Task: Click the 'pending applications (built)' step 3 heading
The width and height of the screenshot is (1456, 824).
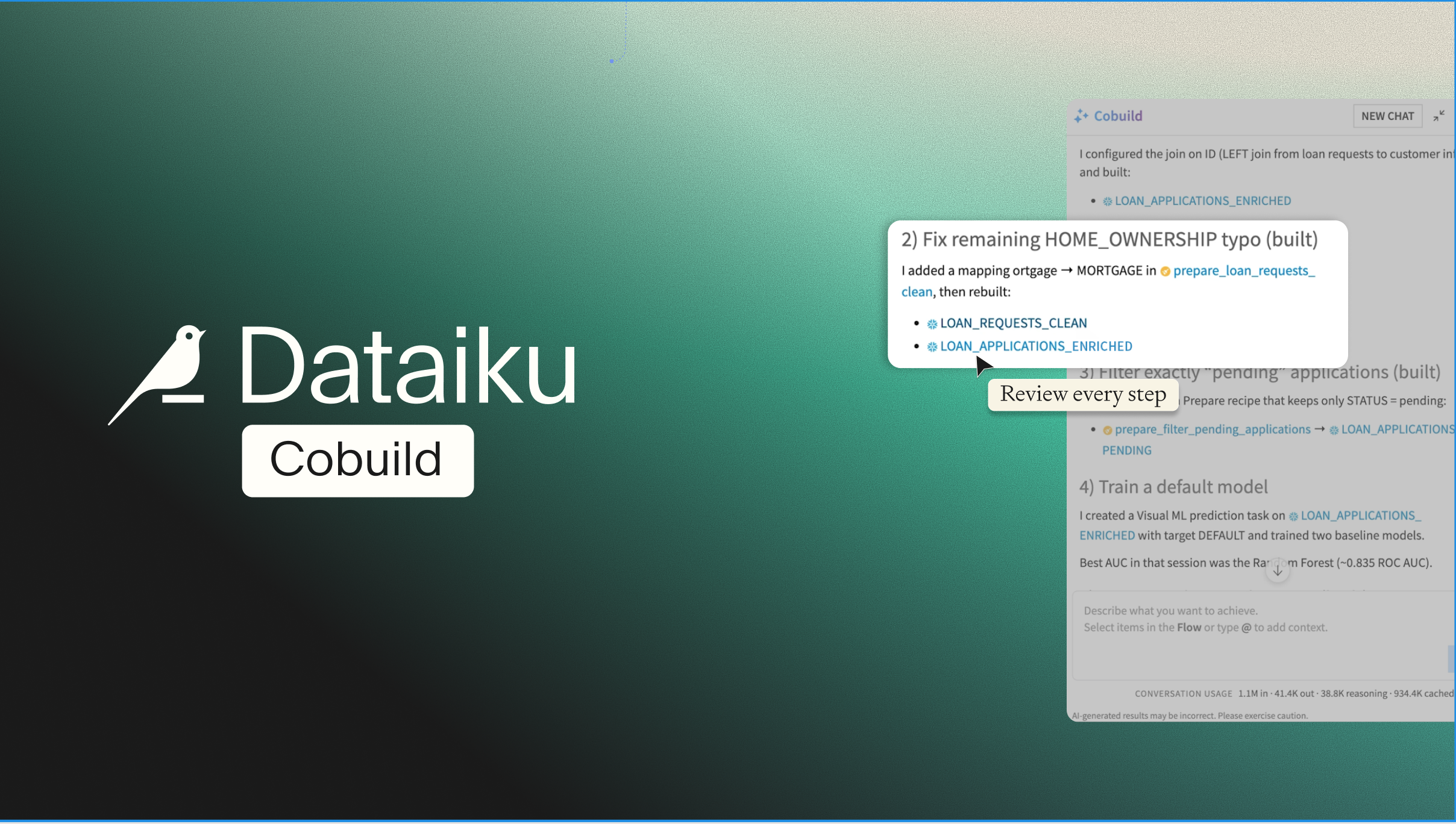Action: coord(1260,372)
